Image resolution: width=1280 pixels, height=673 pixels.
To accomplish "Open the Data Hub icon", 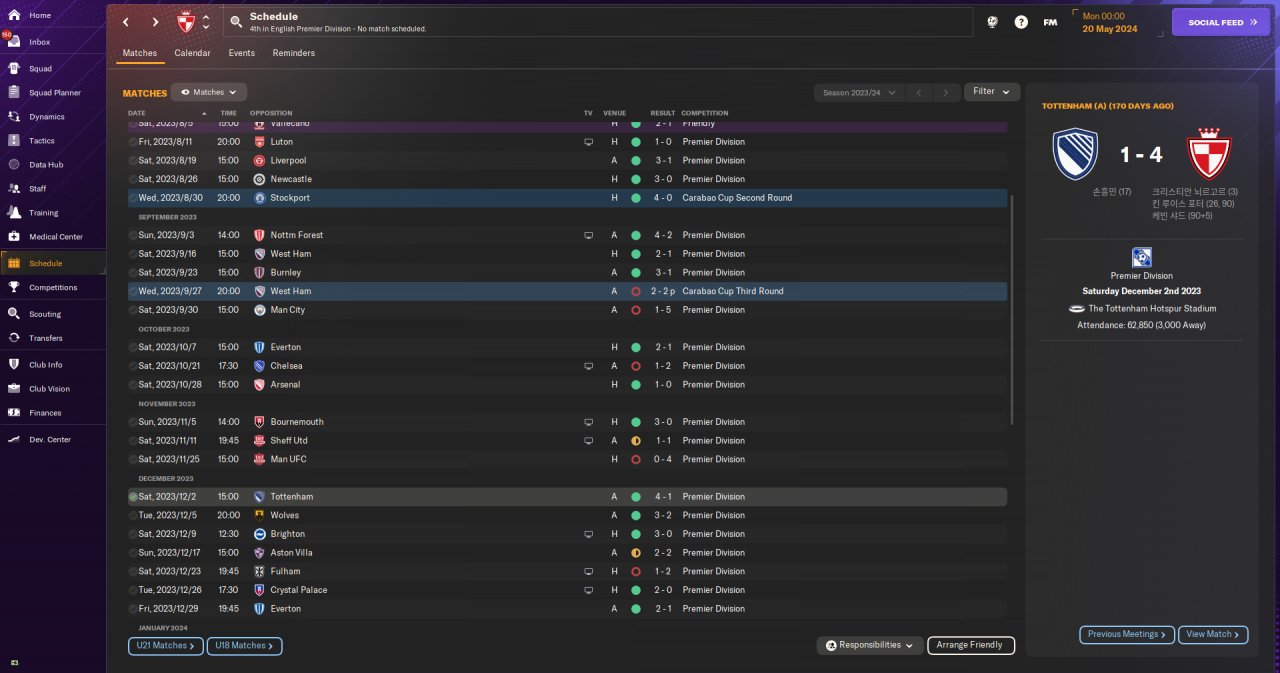I will pos(14,164).
